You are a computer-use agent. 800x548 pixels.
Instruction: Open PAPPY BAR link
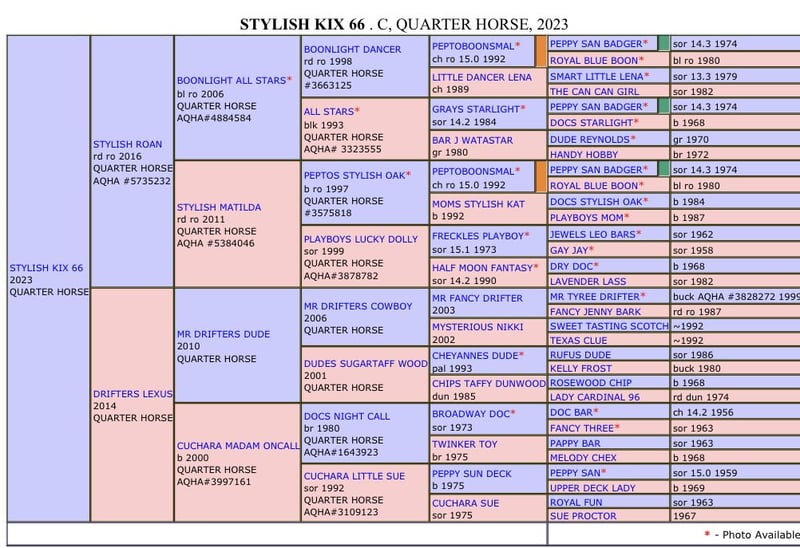pos(575,443)
